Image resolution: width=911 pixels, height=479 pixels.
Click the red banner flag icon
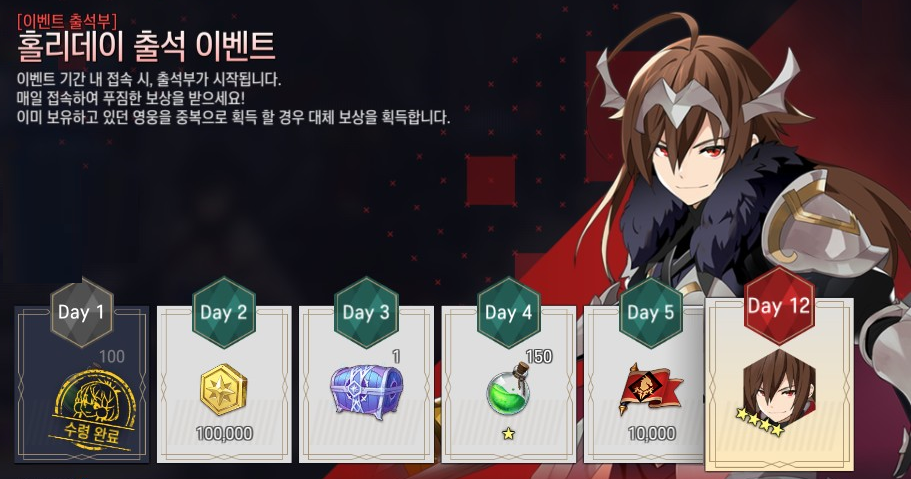[651, 389]
